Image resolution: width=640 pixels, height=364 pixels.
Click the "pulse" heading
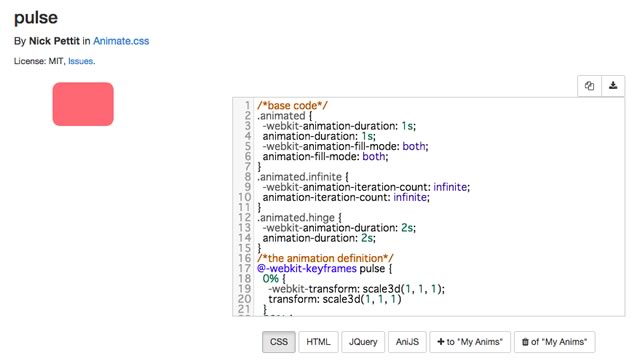tap(36, 18)
